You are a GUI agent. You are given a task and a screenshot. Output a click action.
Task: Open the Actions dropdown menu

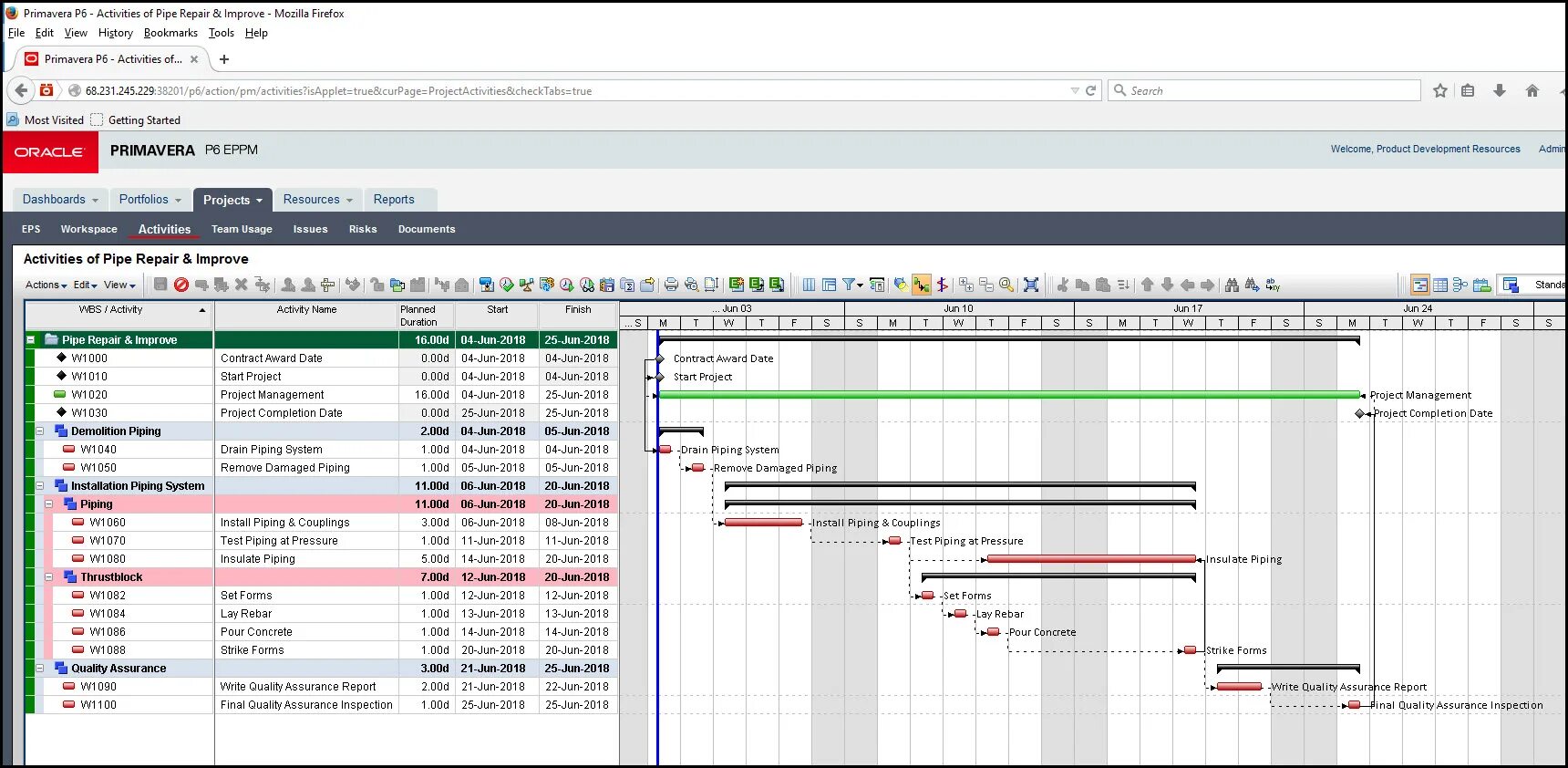pos(46,285)
